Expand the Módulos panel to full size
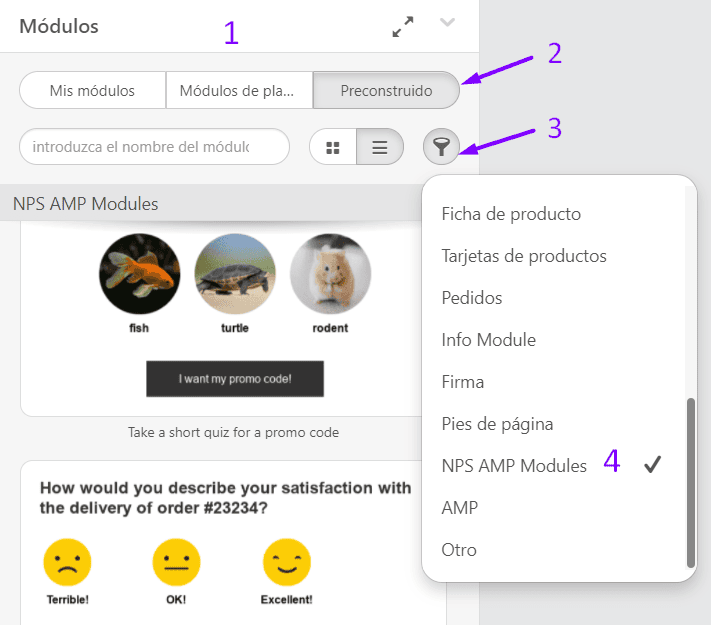Image resolution: width=711 pixels, height=625 pixels. pos(403,27)
